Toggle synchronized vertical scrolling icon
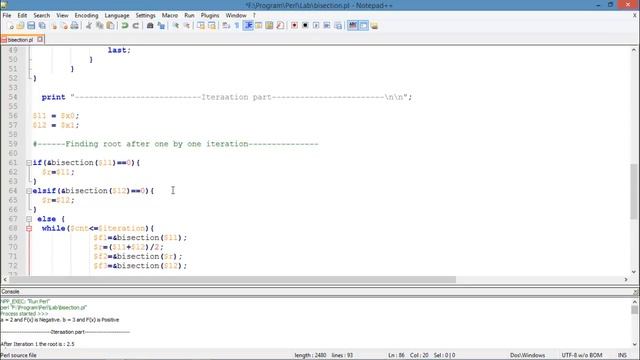 (201, 26)
